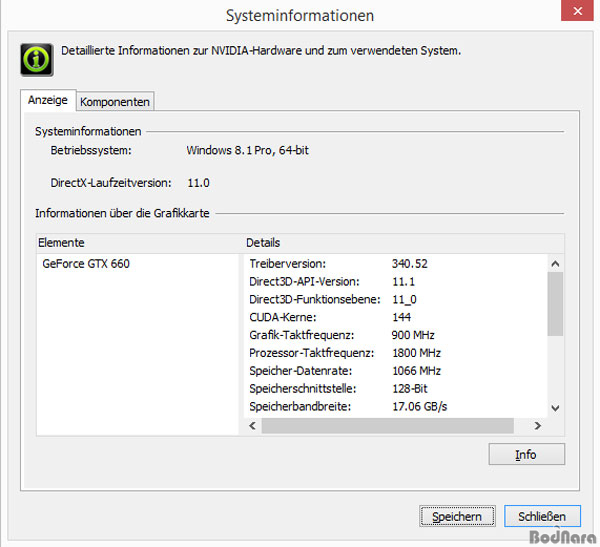Click the Direct3D-API-Version value 11.1
The image size is (600, 547).
(404, 282)
